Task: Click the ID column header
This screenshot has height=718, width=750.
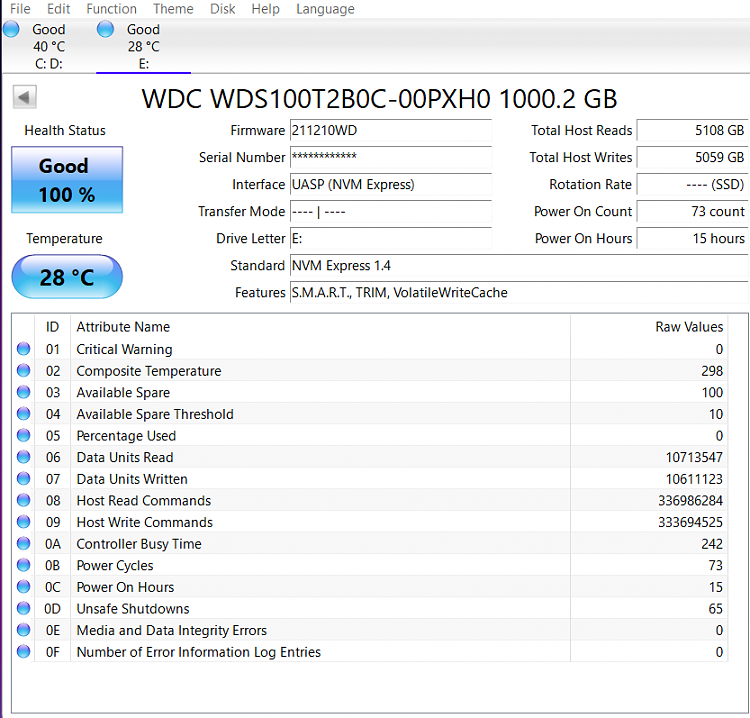Action: (53, 327)
